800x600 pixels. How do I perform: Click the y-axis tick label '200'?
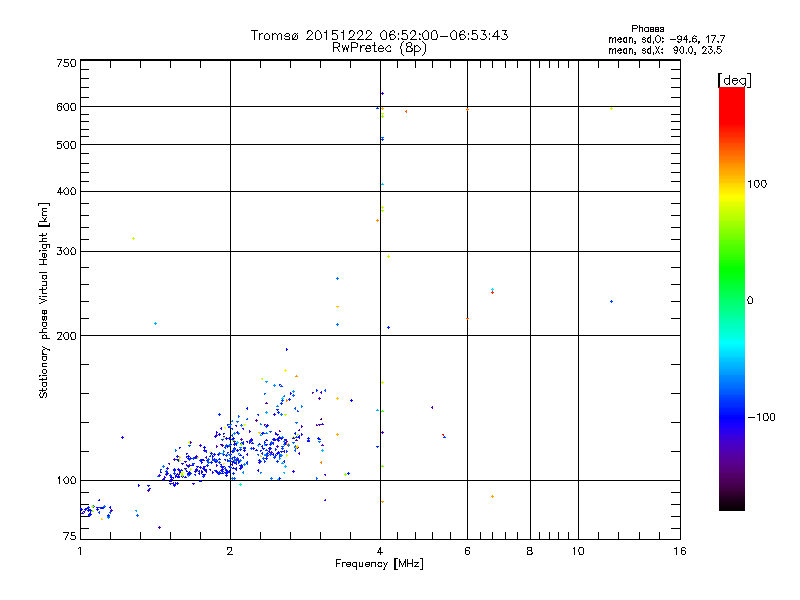pos(66,336)
